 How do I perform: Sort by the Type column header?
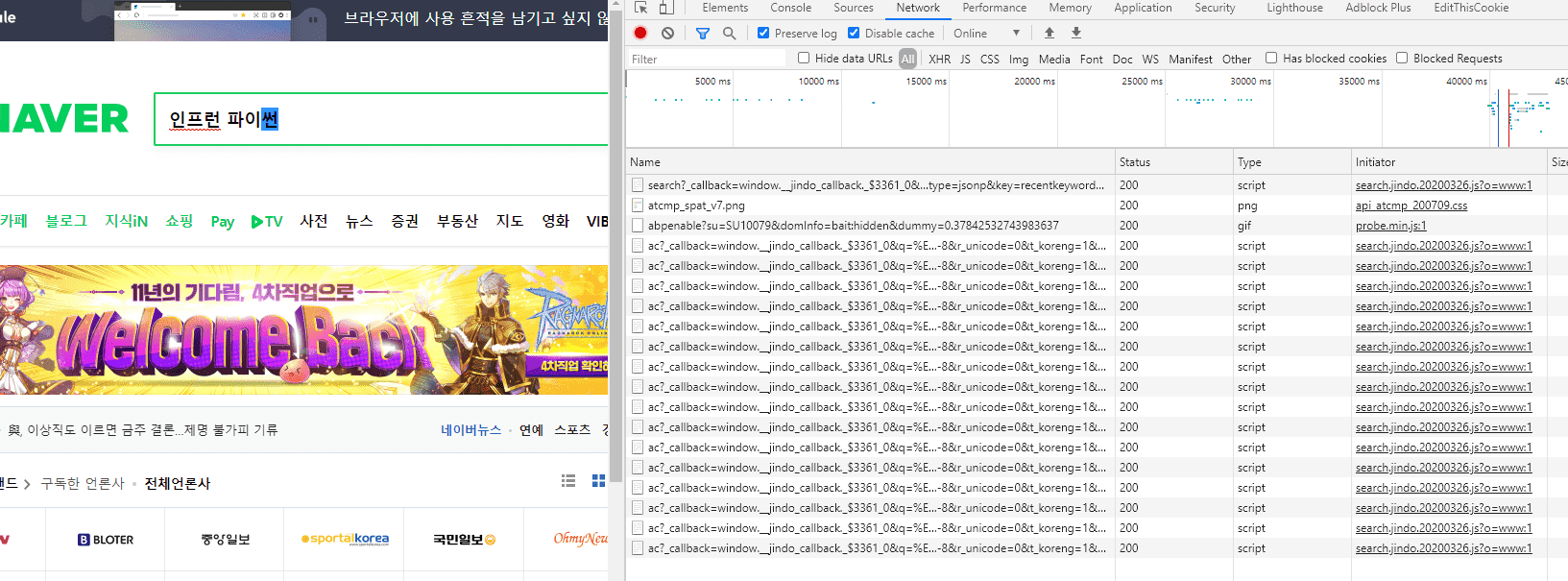tap(1292, 162)
